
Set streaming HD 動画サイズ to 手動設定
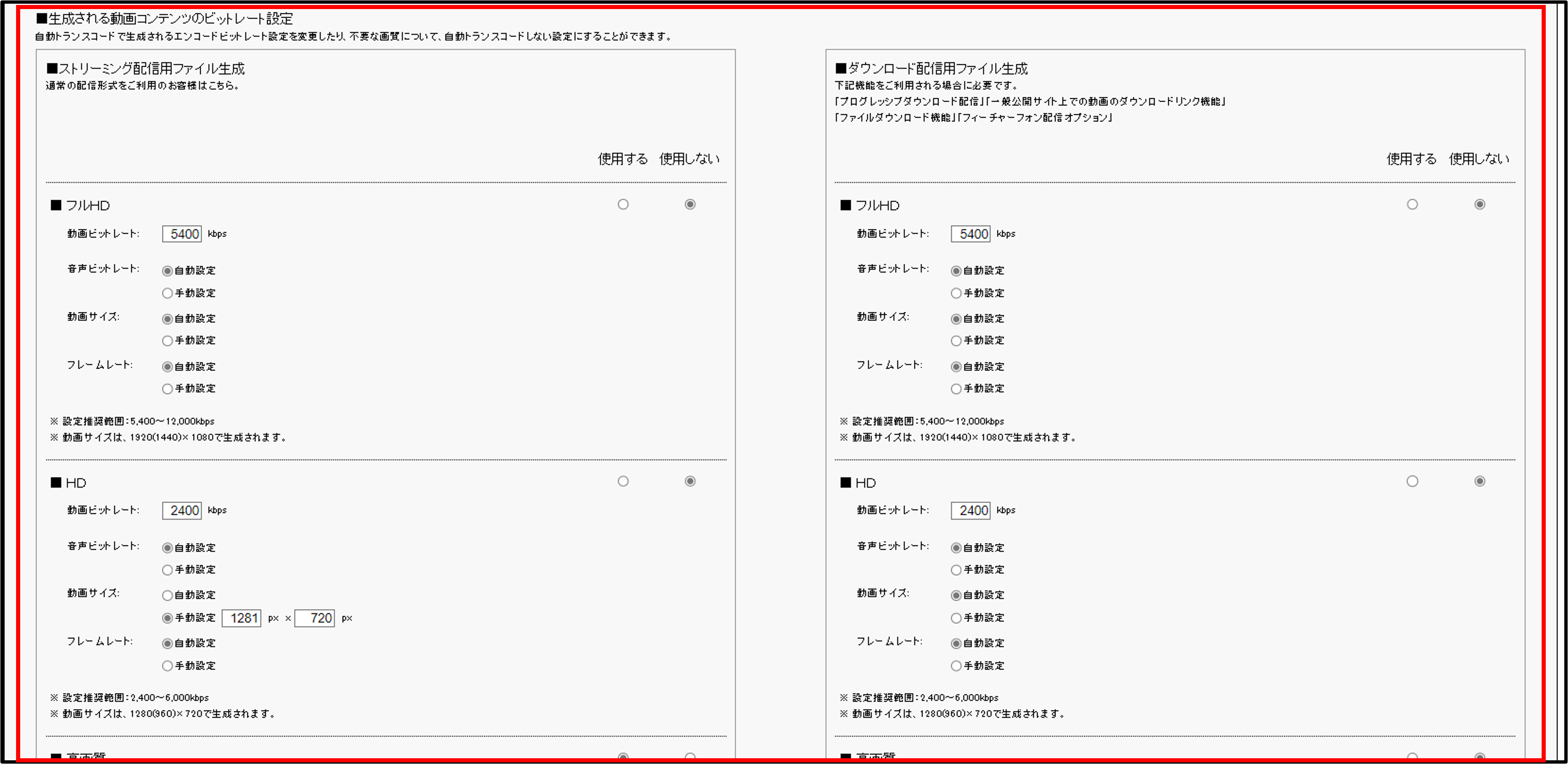coord(167,618)
